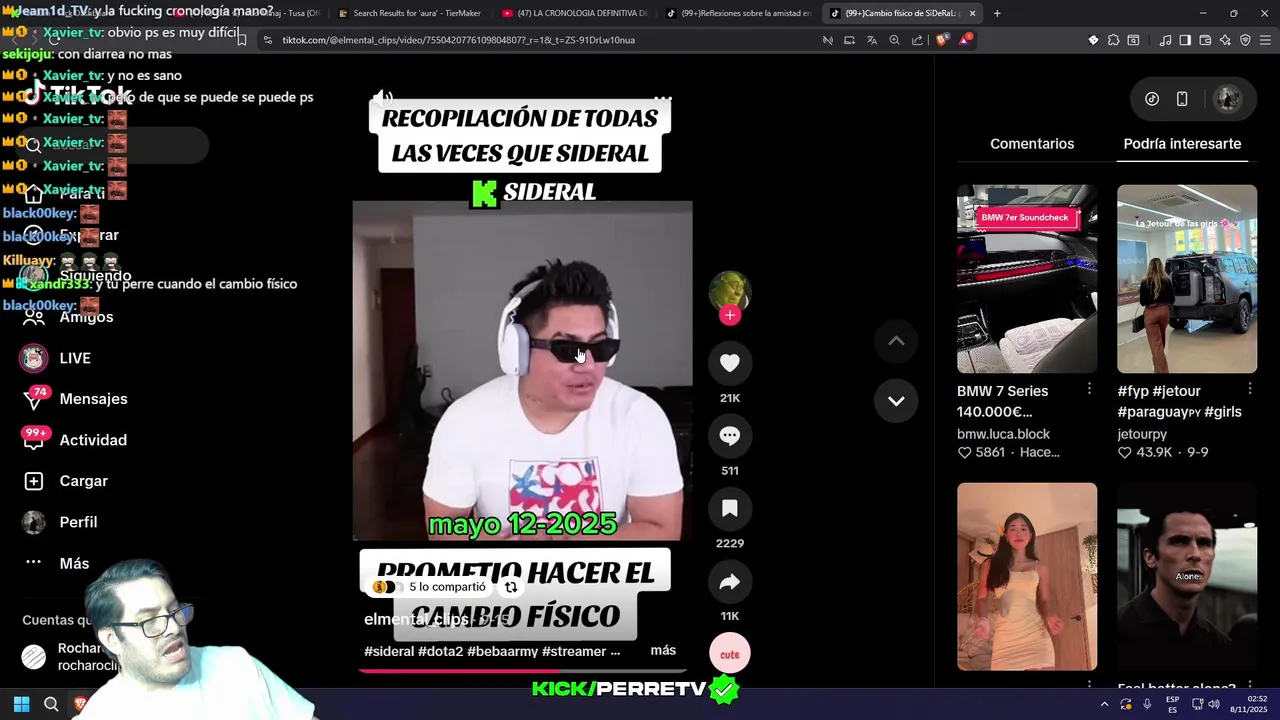Close the 'Cambio físico de SiDeRaL' tab
This screenshot has width=1280, height=720.
click(x=972, y=13)
